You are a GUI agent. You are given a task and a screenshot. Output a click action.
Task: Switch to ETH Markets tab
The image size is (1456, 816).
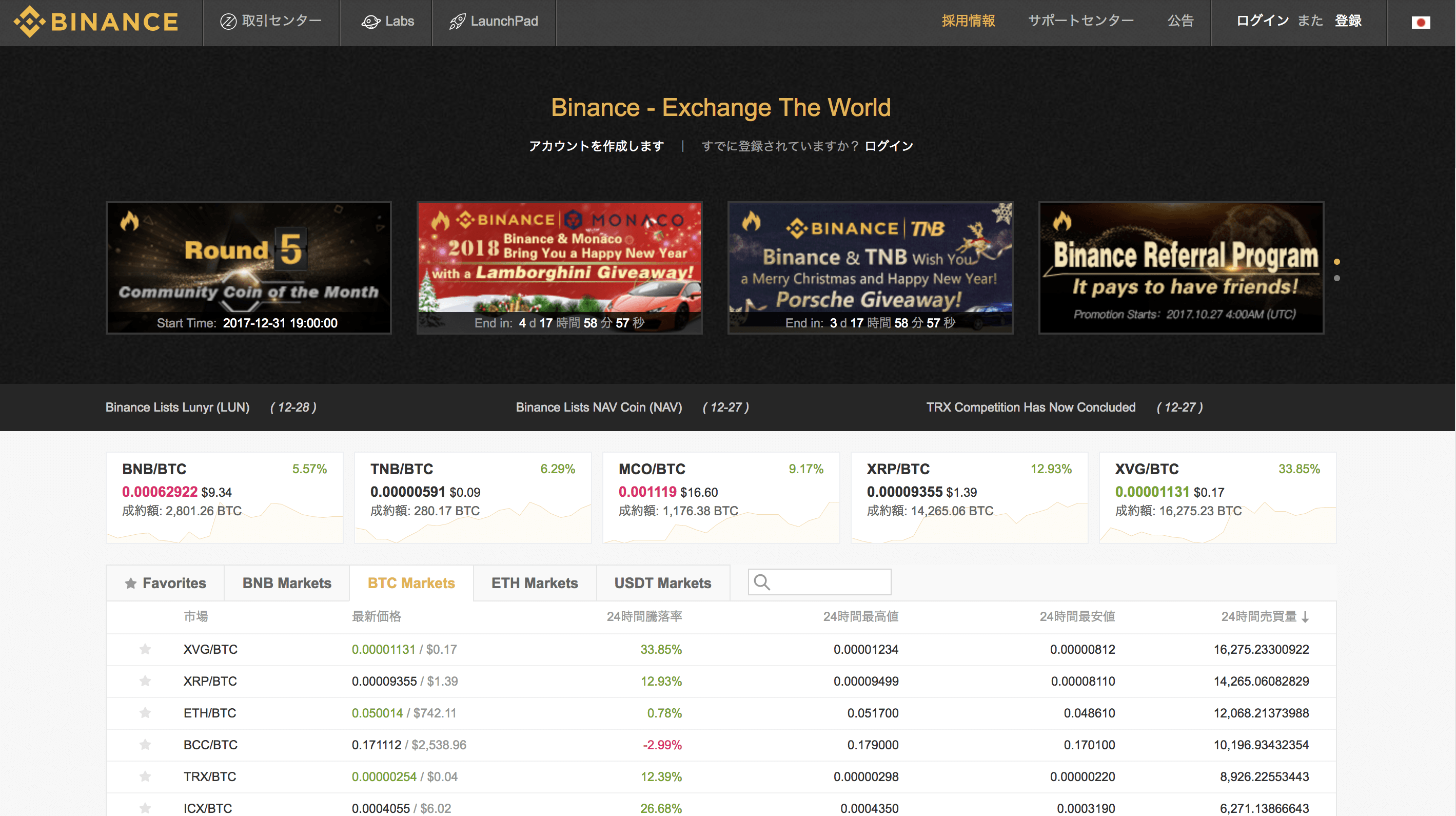[534, 583]
